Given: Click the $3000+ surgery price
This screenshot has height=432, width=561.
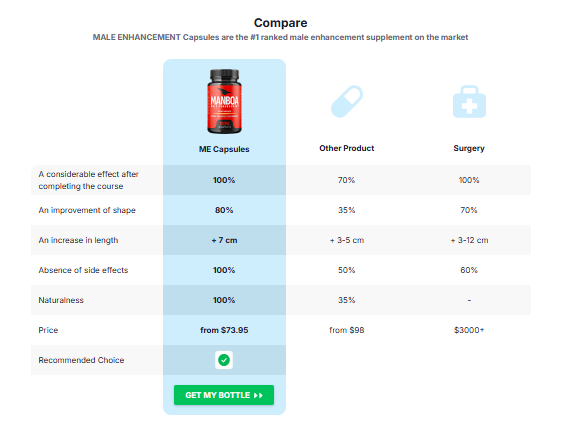Looking at the screenshot, I should pyautogui.click(x=469, y=330).
